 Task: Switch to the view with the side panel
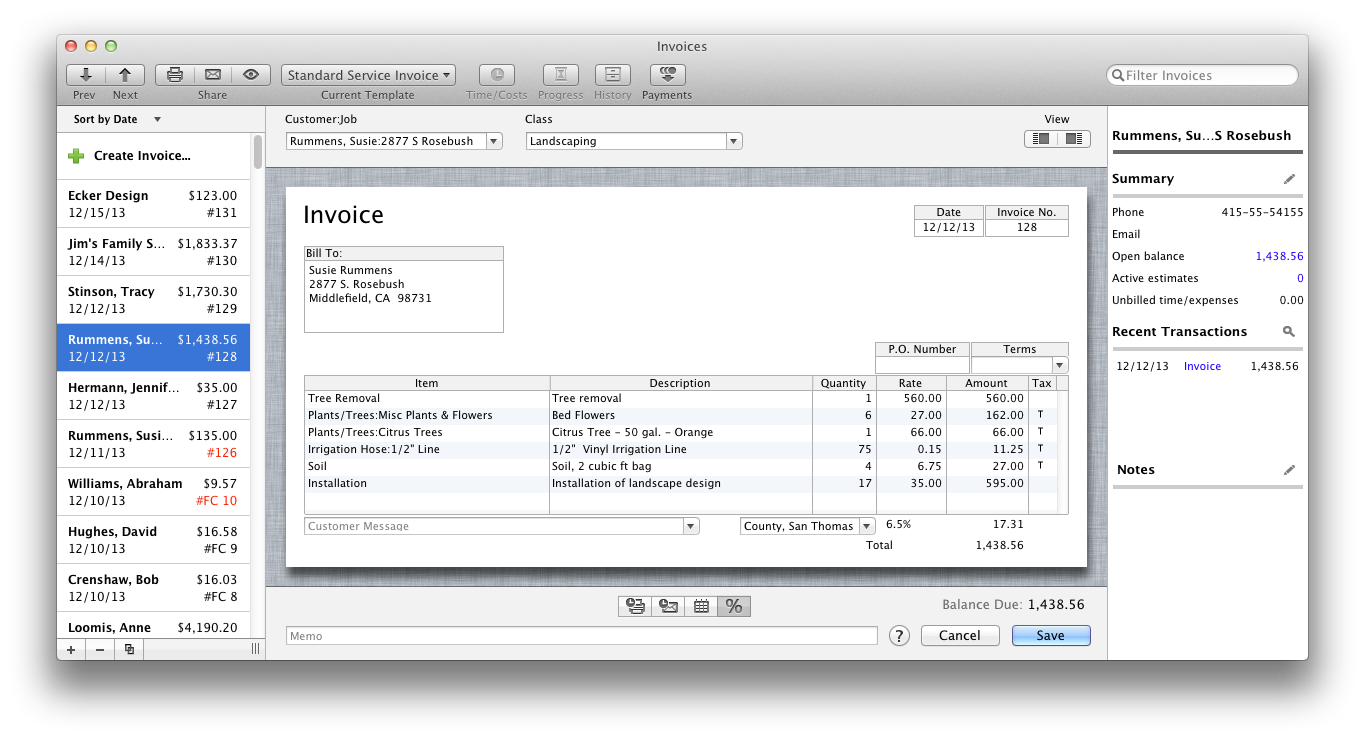[1074, 139]
